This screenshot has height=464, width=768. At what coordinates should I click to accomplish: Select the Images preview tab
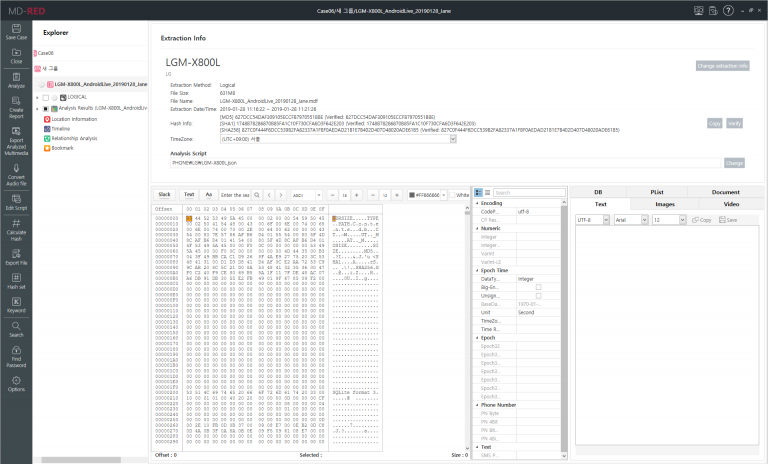pyautogui.click(x=665, y=204)
